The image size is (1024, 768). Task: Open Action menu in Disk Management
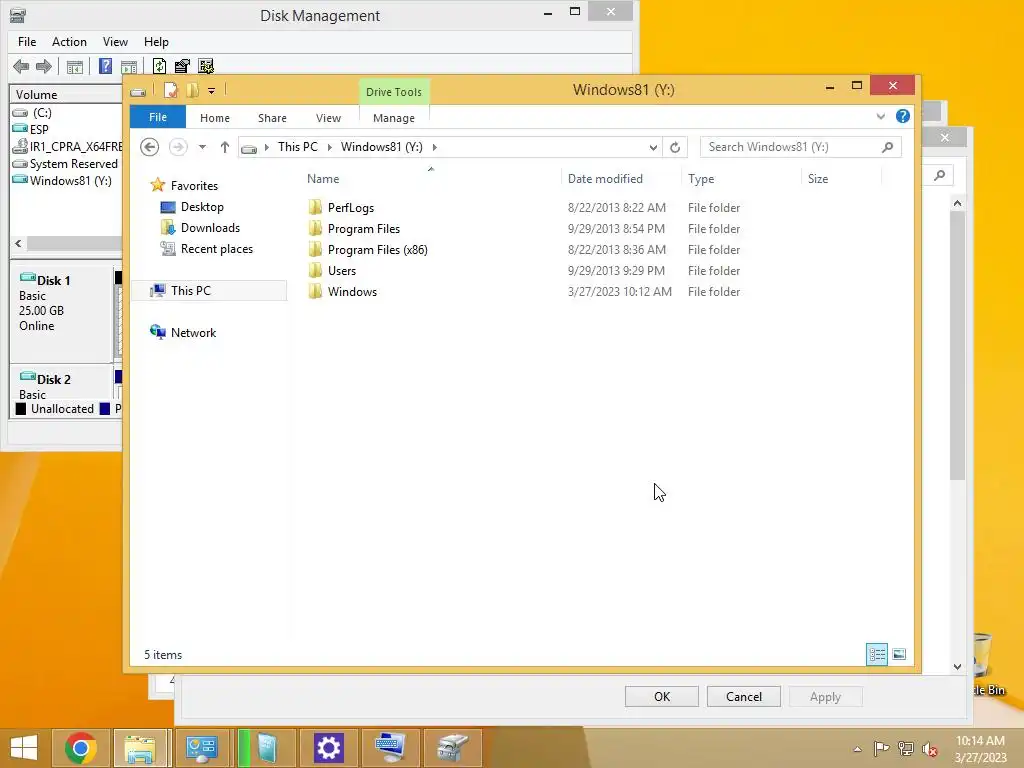69,42
